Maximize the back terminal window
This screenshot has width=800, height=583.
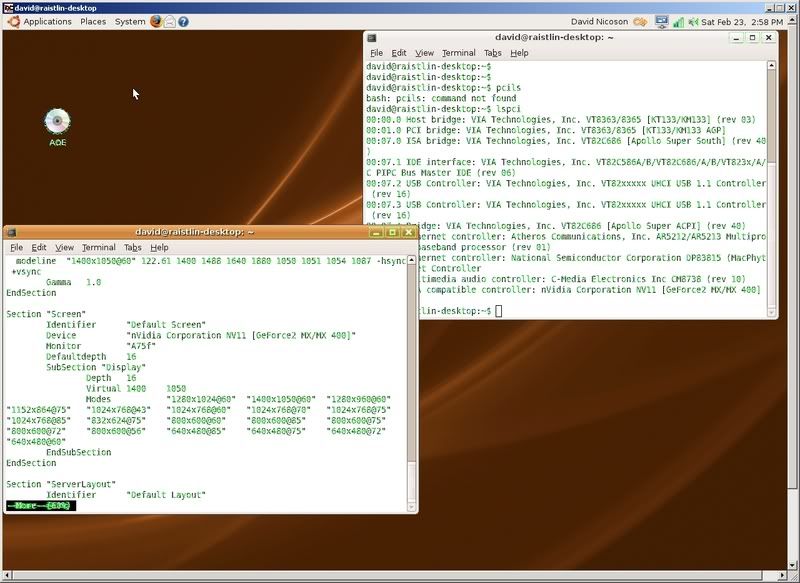(x=752, y=38)
